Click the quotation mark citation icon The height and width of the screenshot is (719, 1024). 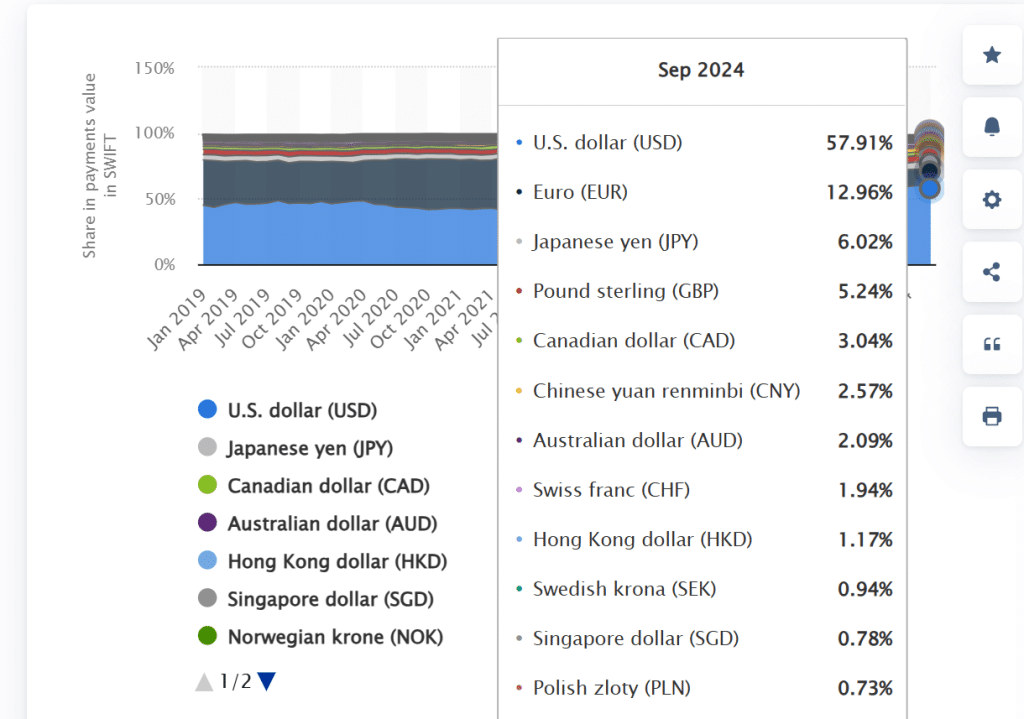(x=991, y=344)
